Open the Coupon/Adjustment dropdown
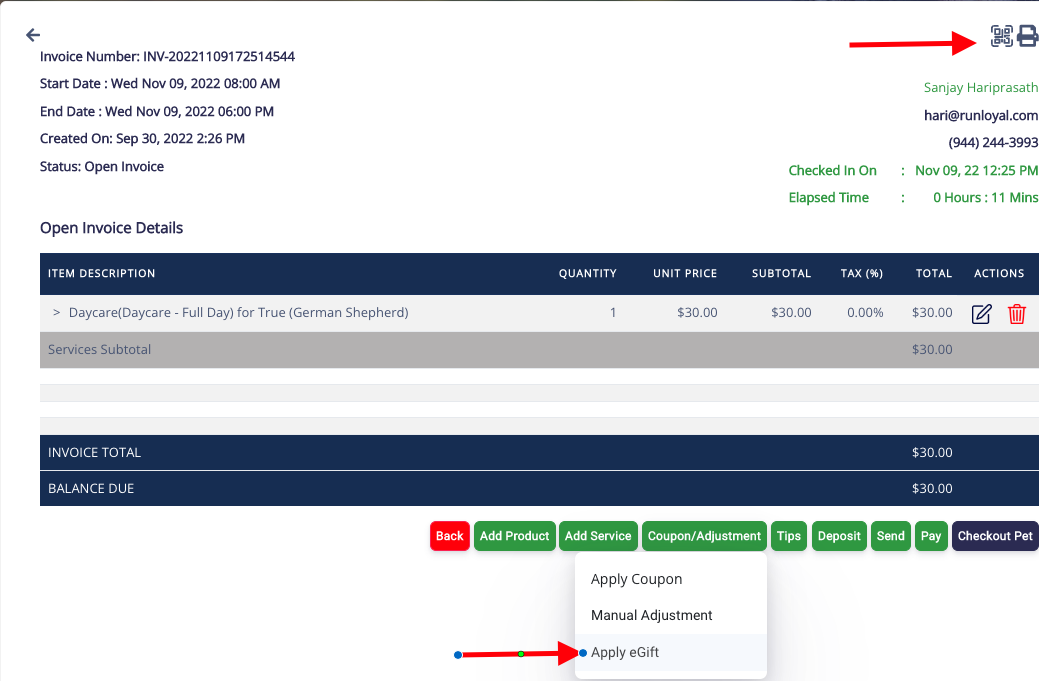 704,536
